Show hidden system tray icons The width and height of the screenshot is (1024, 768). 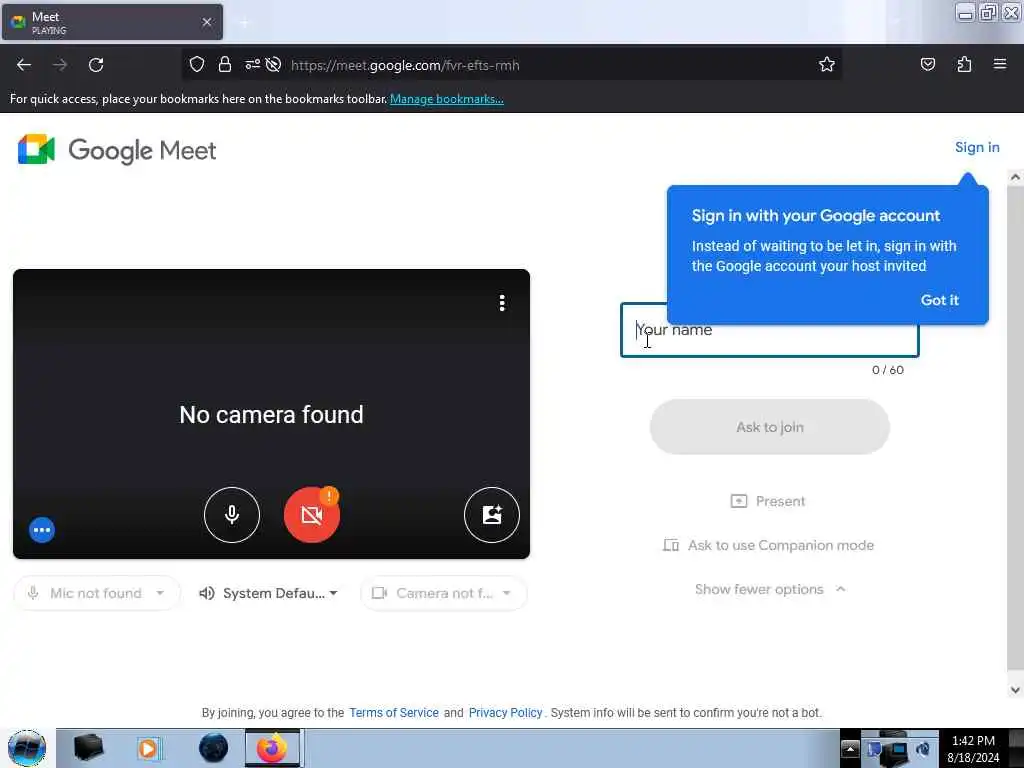[x=850, y=748]
